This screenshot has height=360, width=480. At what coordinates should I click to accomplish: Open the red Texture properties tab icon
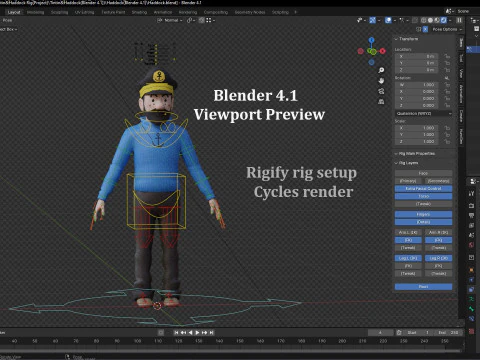coord(471,331)
